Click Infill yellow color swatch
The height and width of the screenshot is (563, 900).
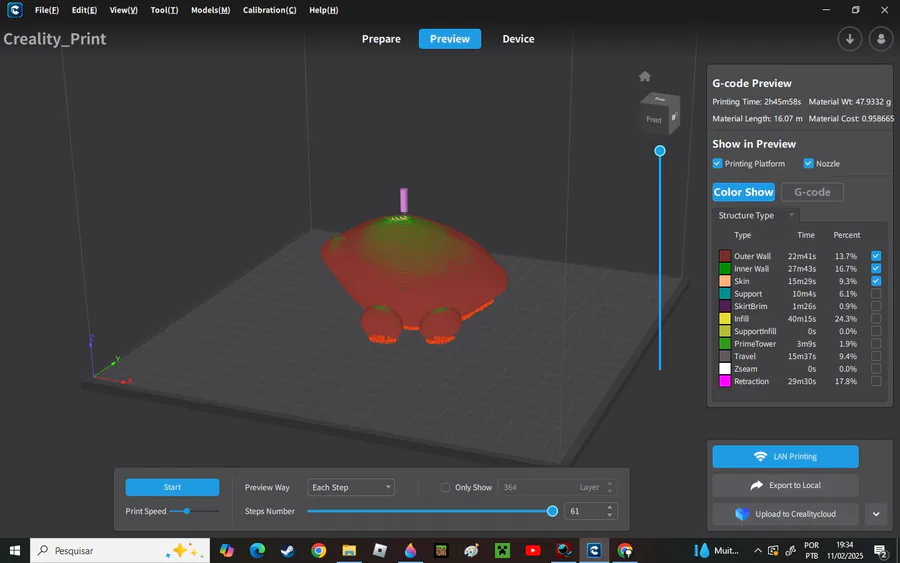(725, 319)
